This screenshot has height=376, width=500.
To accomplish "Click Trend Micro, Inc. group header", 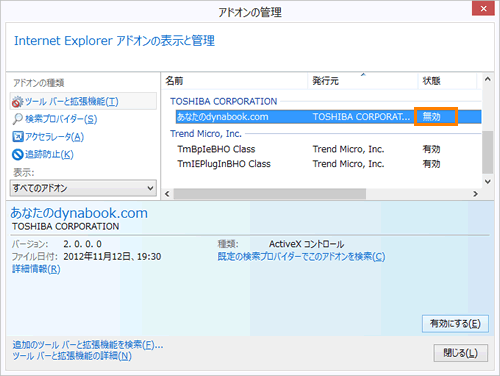I will point(206,134).
